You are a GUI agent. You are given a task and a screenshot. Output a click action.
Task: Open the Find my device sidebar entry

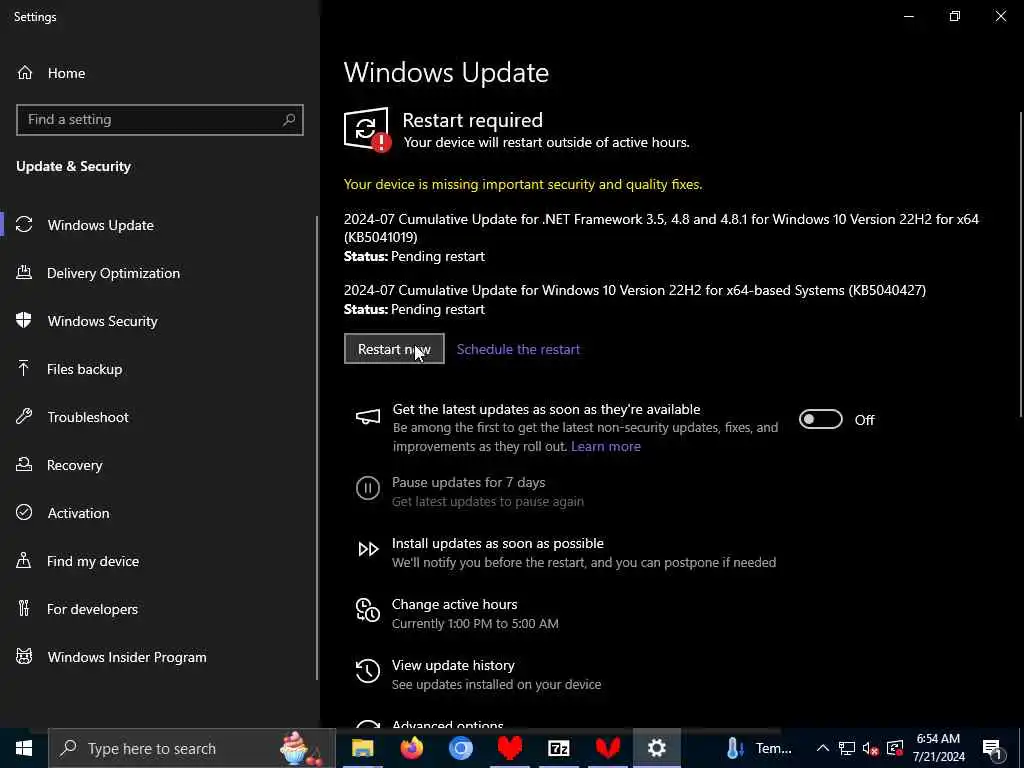click(x=159, y=561)
